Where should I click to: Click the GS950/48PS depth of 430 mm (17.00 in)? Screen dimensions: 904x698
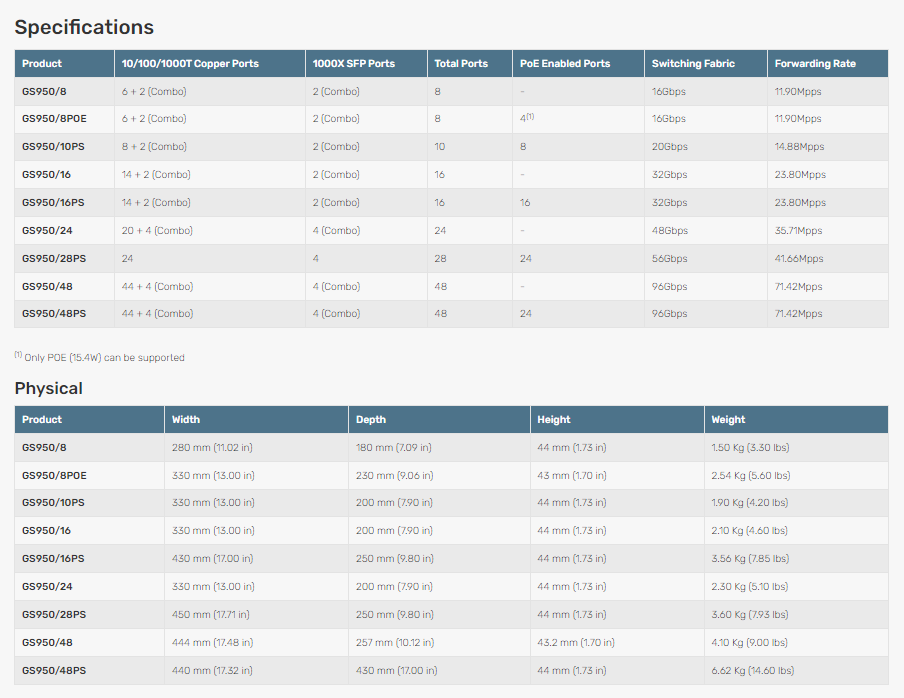(x=397, y=670)
